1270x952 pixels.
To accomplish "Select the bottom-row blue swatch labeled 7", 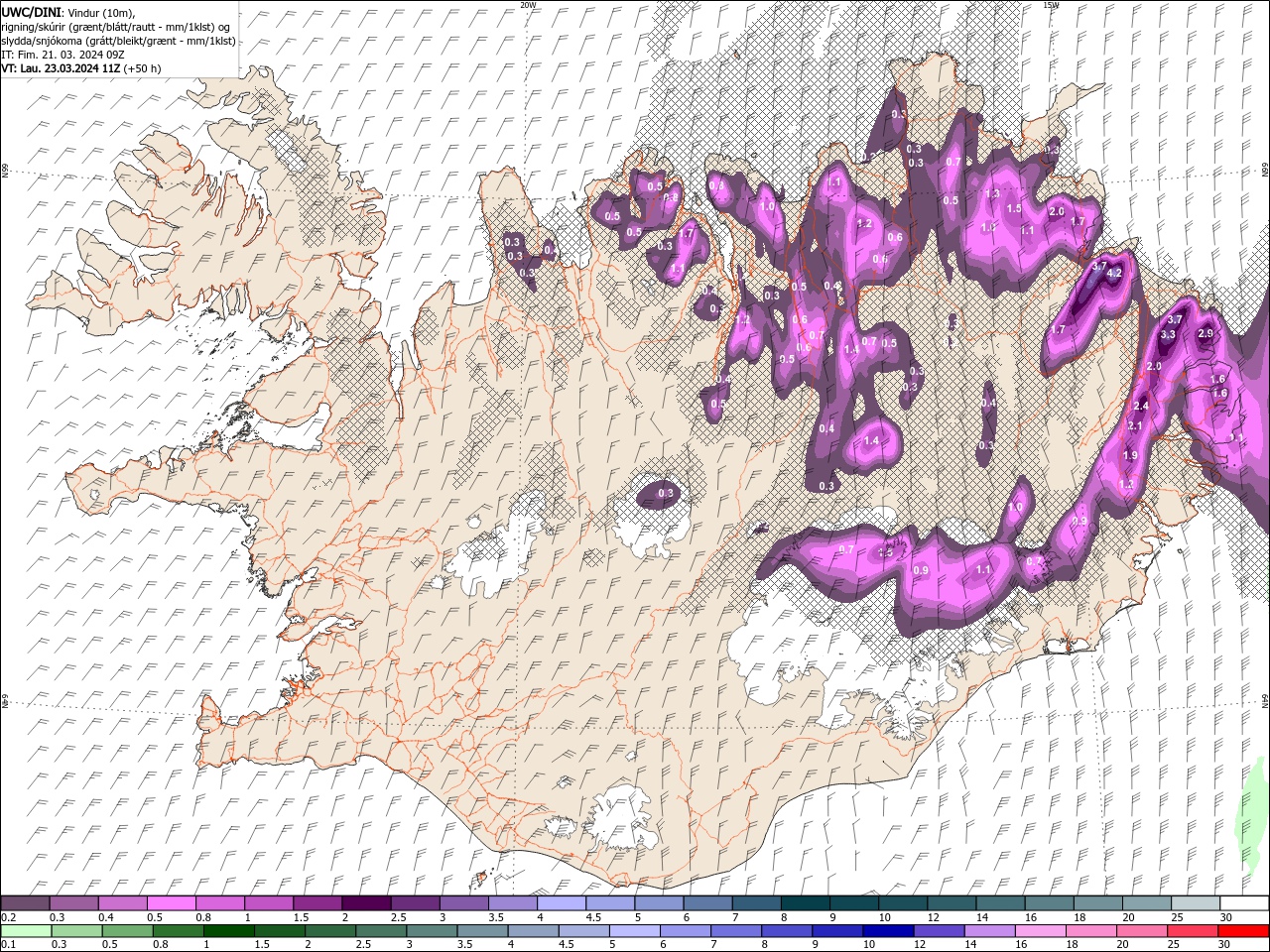I will click(735, 930).
